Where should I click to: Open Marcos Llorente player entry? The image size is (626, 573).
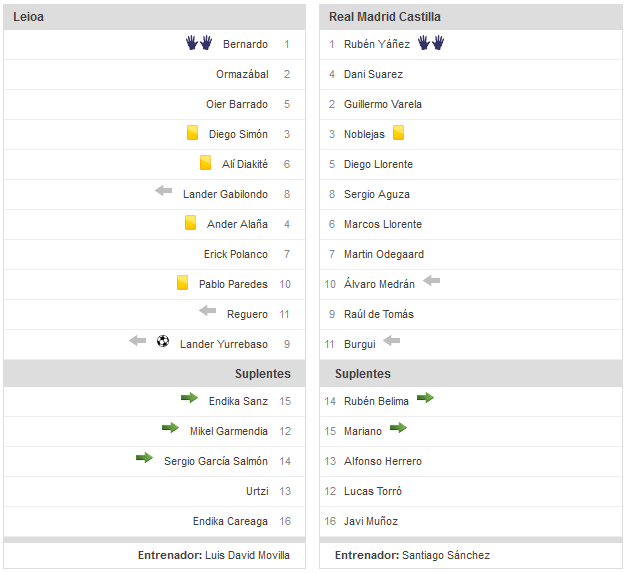382,224
